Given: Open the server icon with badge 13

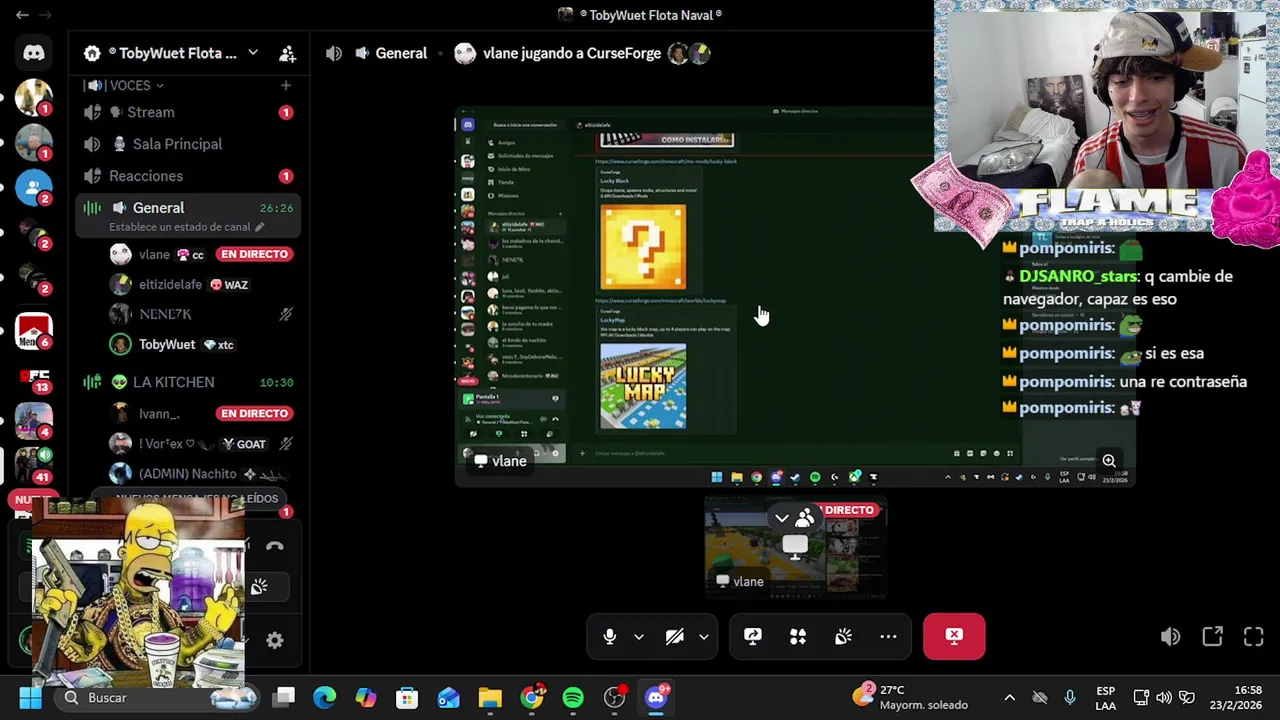Looking at the screenshot, I should [34, 378].
